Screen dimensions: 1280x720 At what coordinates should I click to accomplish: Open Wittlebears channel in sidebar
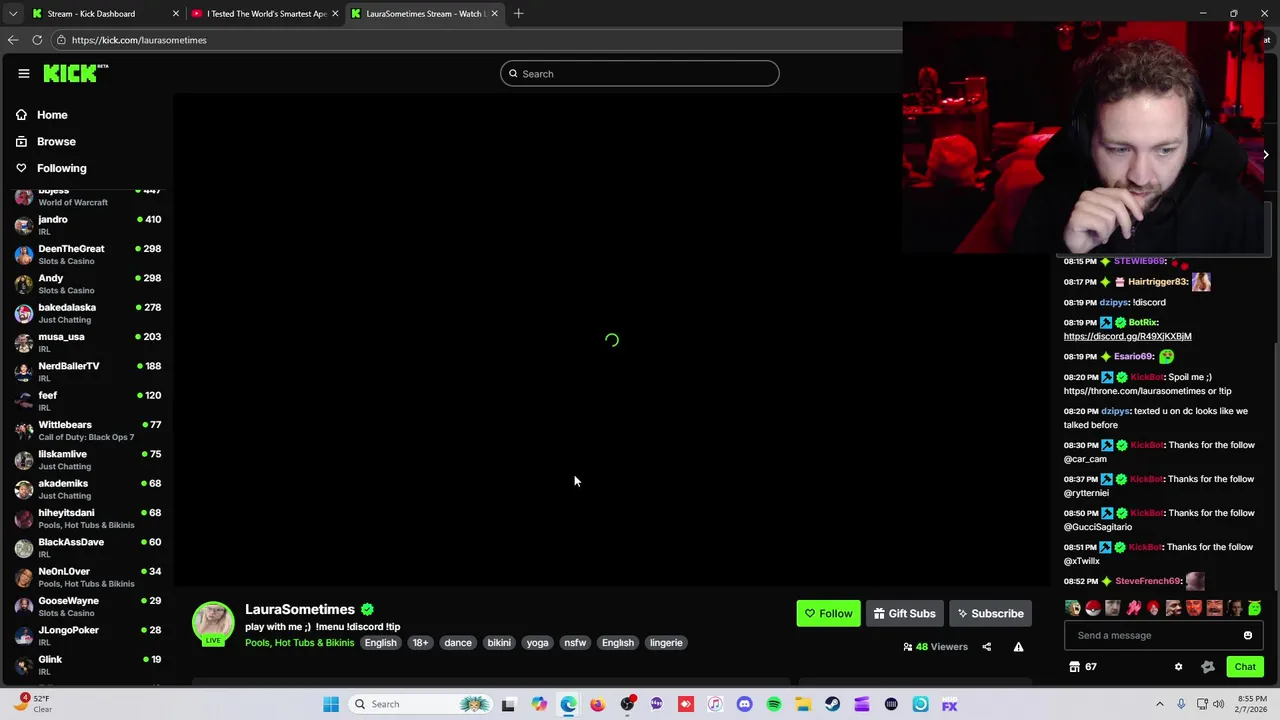click(88, 430)
